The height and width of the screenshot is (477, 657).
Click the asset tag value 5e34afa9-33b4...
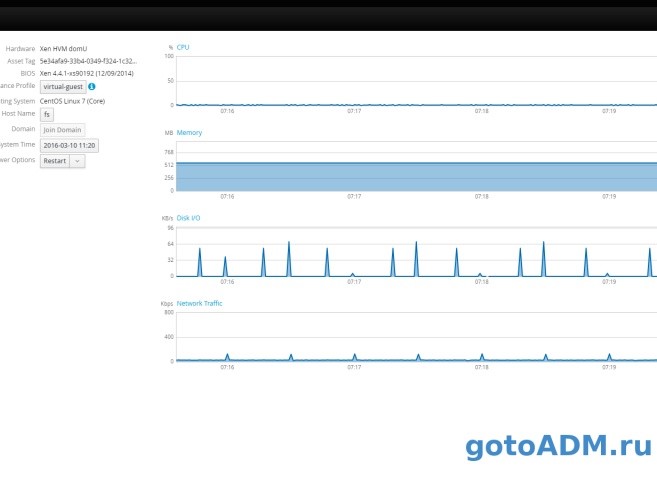click(88, 61)
